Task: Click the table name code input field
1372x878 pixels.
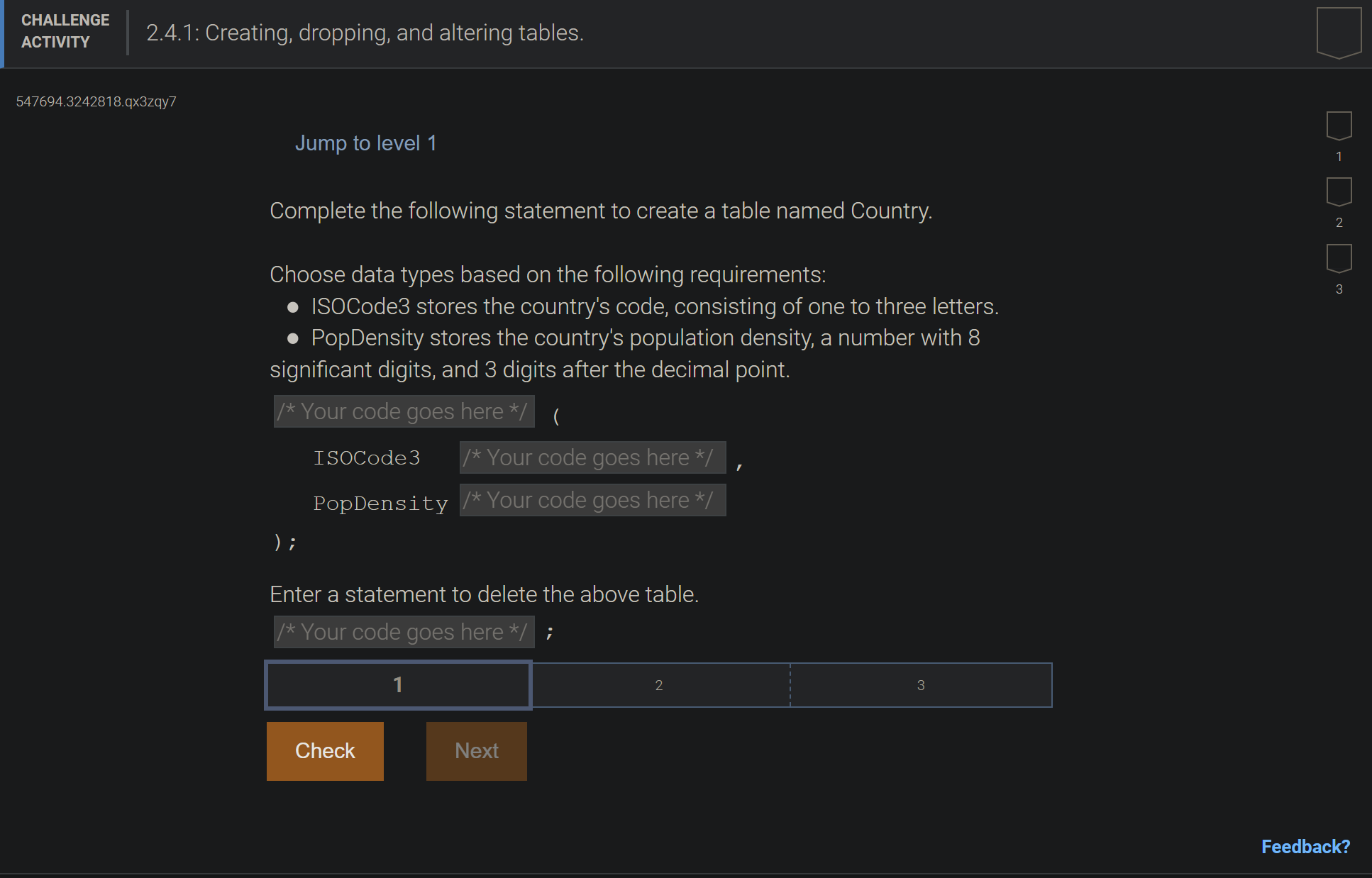Action: [403, 411]
